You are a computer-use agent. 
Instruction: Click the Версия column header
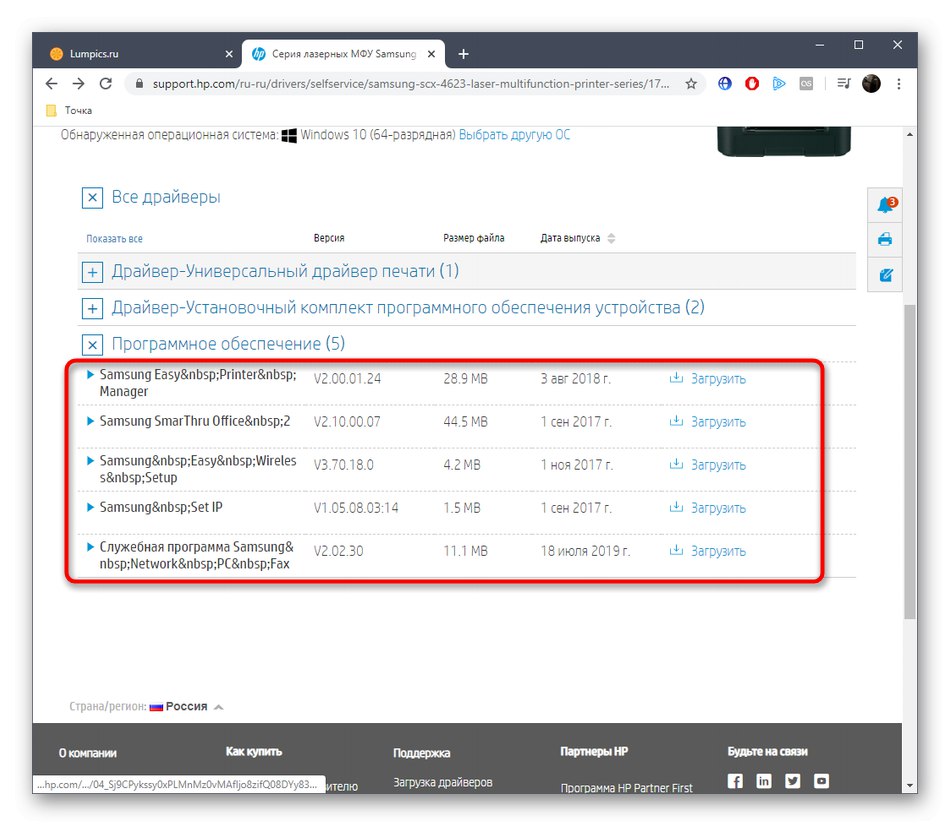tap(329, 238)
